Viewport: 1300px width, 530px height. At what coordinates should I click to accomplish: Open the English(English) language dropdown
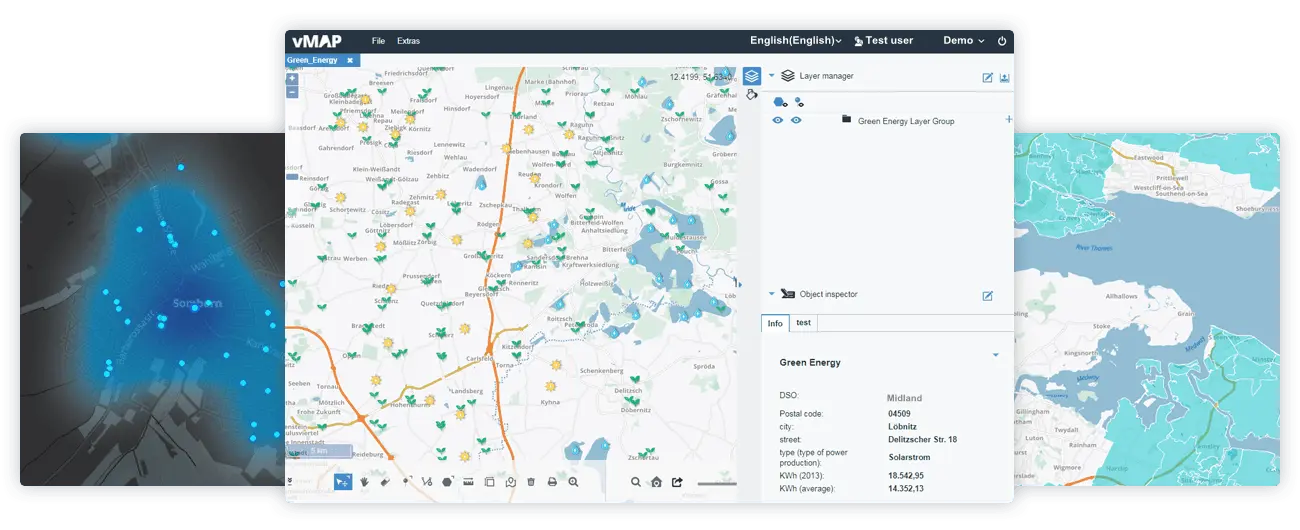796,41
